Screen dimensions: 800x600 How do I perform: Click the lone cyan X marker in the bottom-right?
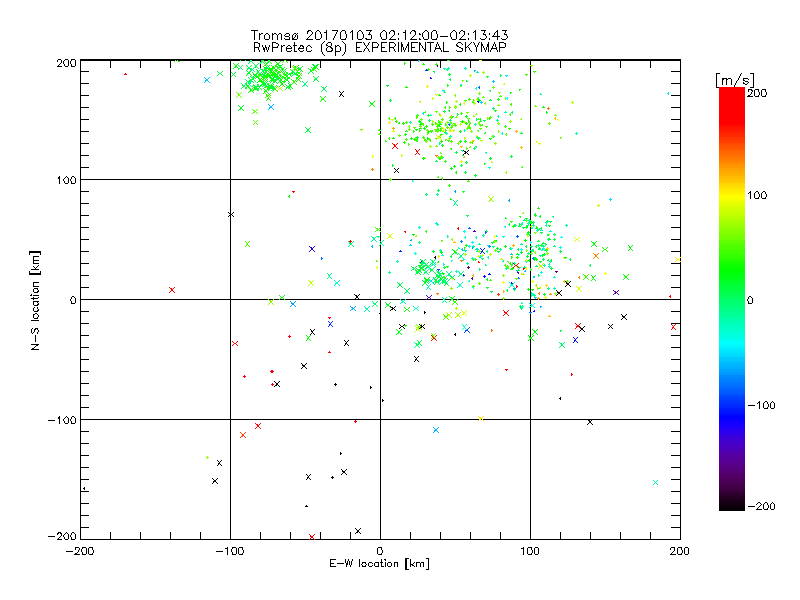click(x=656, y=483)
